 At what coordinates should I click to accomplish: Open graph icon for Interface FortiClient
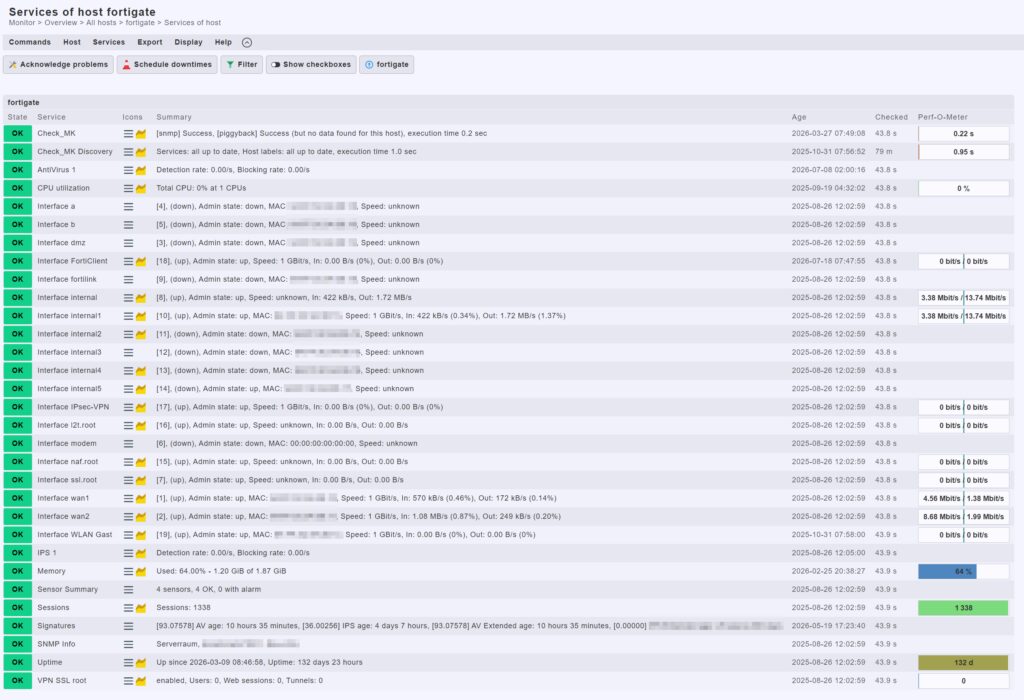pos(141,261)
